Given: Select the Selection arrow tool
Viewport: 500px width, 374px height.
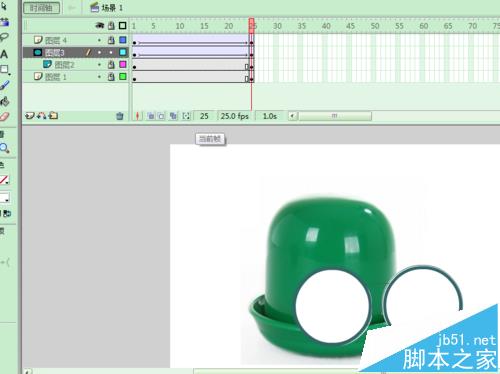Looking at the screenshot, I should (x=4, y=6).
